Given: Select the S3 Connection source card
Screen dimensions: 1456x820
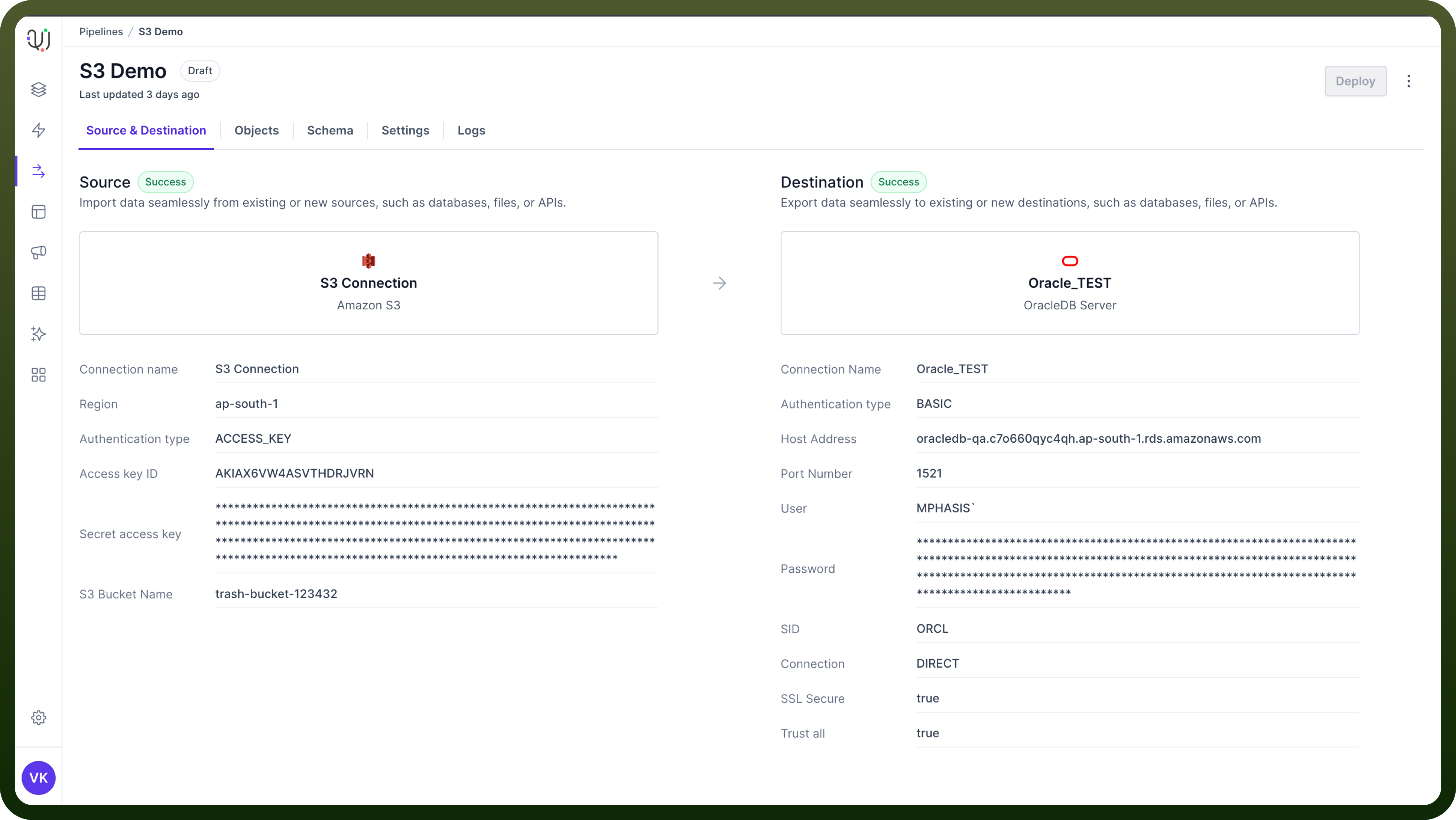Looking at the screenshot, I should click(368, 283).
